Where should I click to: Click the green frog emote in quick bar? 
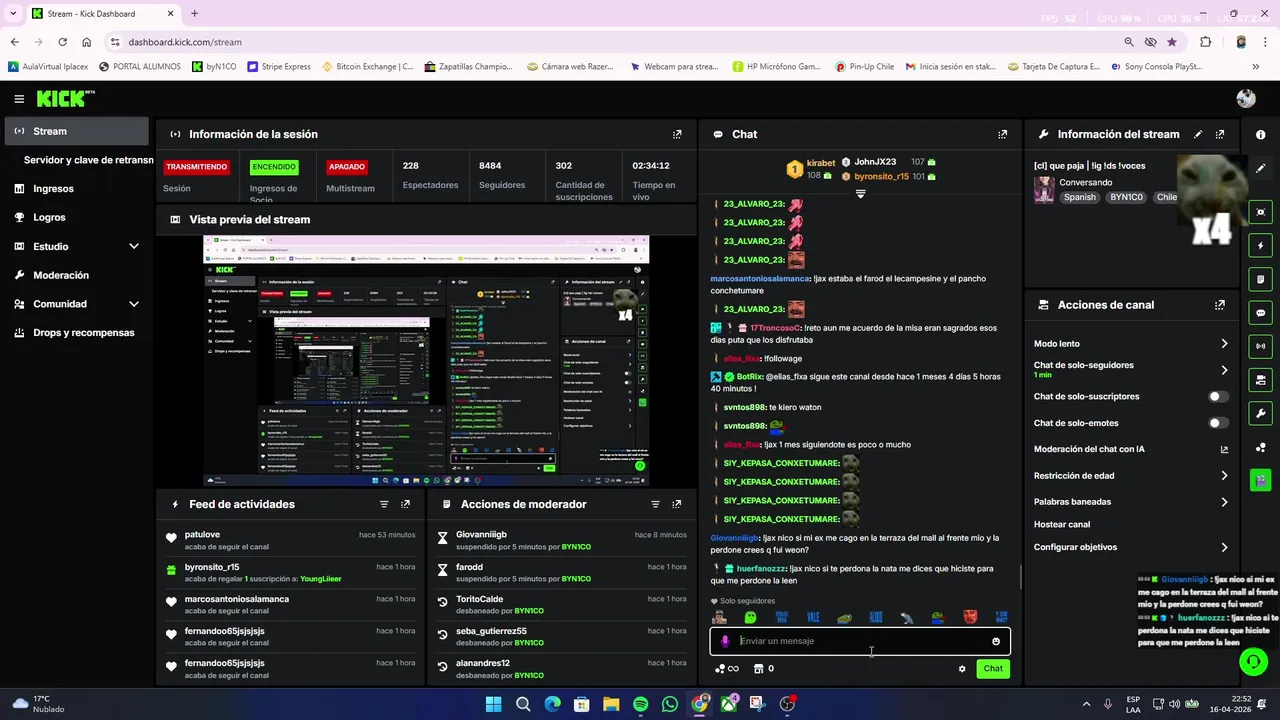[x=751, y=618]
